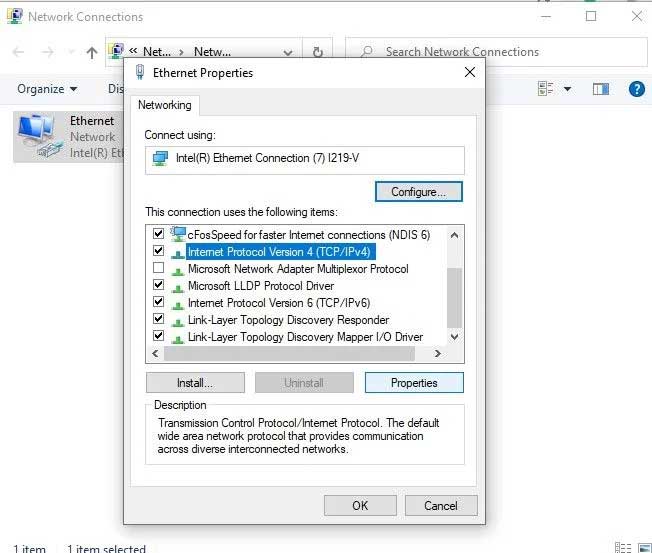Click the Intel adapter icon under Connect using
This screenshot has width=652, height=553.
point(160,158)
